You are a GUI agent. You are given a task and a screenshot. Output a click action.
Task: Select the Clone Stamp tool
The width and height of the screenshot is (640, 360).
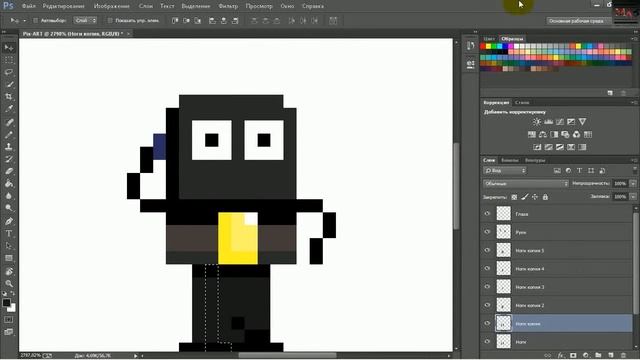pos(9,147)
